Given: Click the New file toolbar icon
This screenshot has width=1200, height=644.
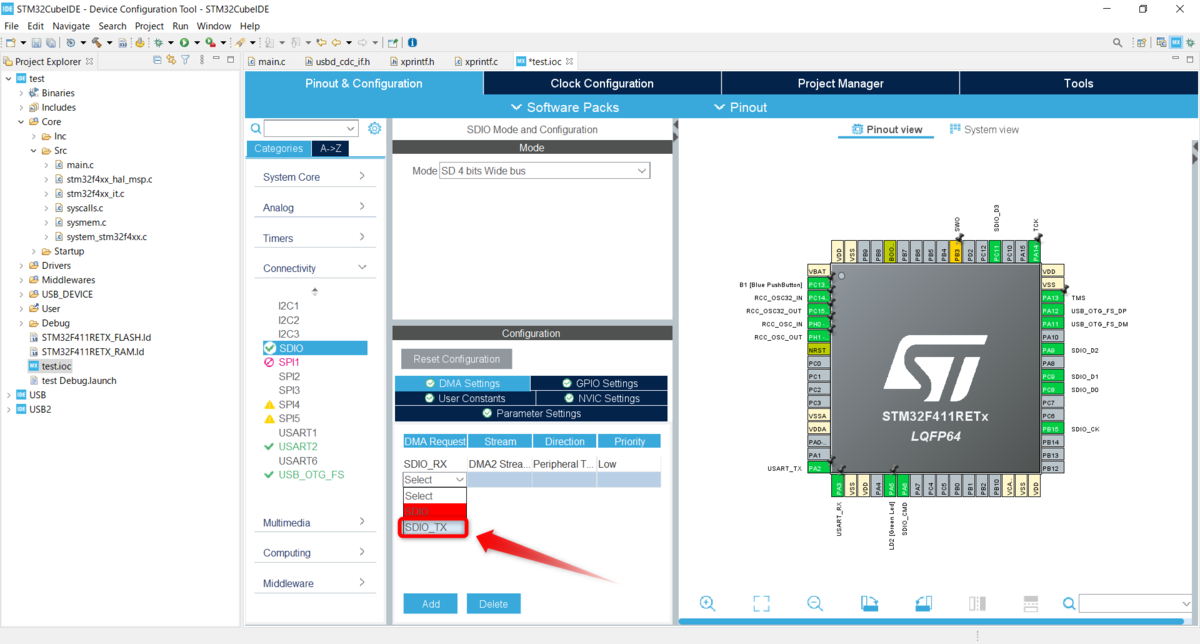Looking at the screenshot, I should pyautogui.click(x=10, y=43).
